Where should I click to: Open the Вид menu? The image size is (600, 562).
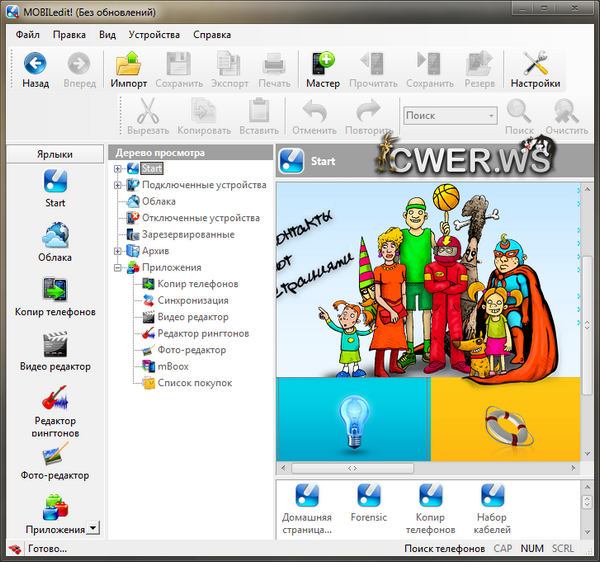click(x=108, y=35)
